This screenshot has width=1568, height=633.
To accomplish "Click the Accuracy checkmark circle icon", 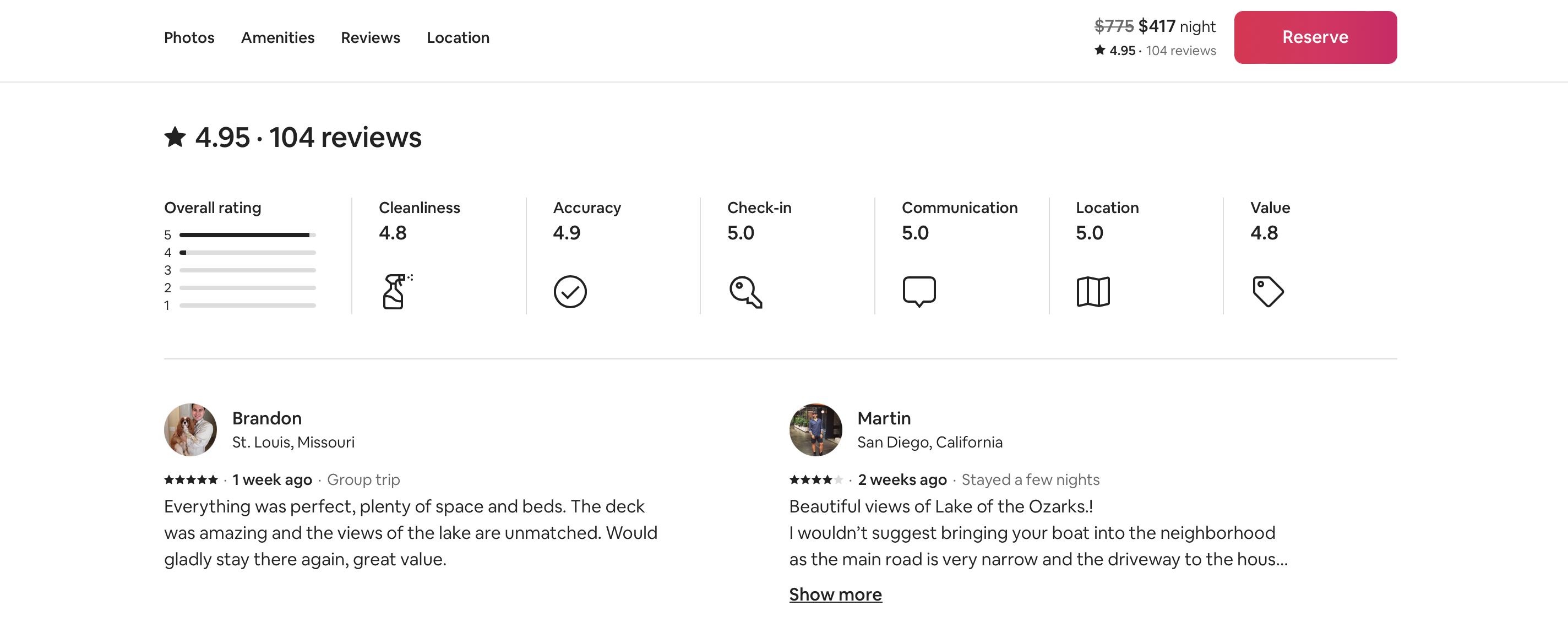I will (x=570, y=292).
